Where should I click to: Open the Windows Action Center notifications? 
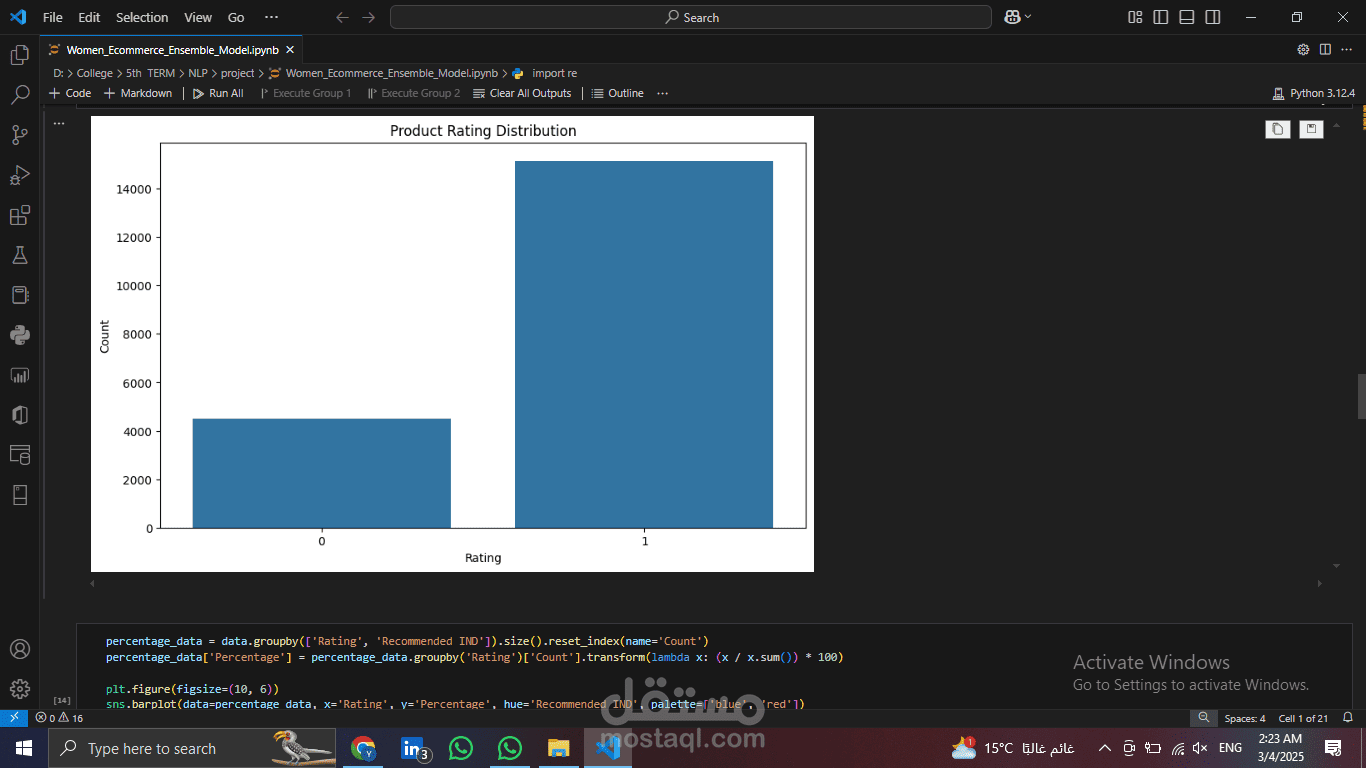click(x=1333, y=748)
